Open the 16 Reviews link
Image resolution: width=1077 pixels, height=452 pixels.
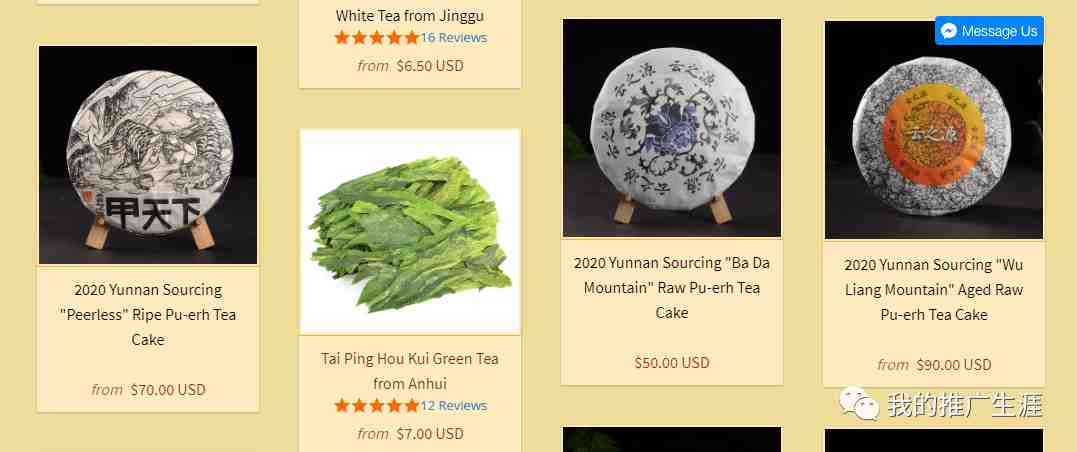[454, 38]
